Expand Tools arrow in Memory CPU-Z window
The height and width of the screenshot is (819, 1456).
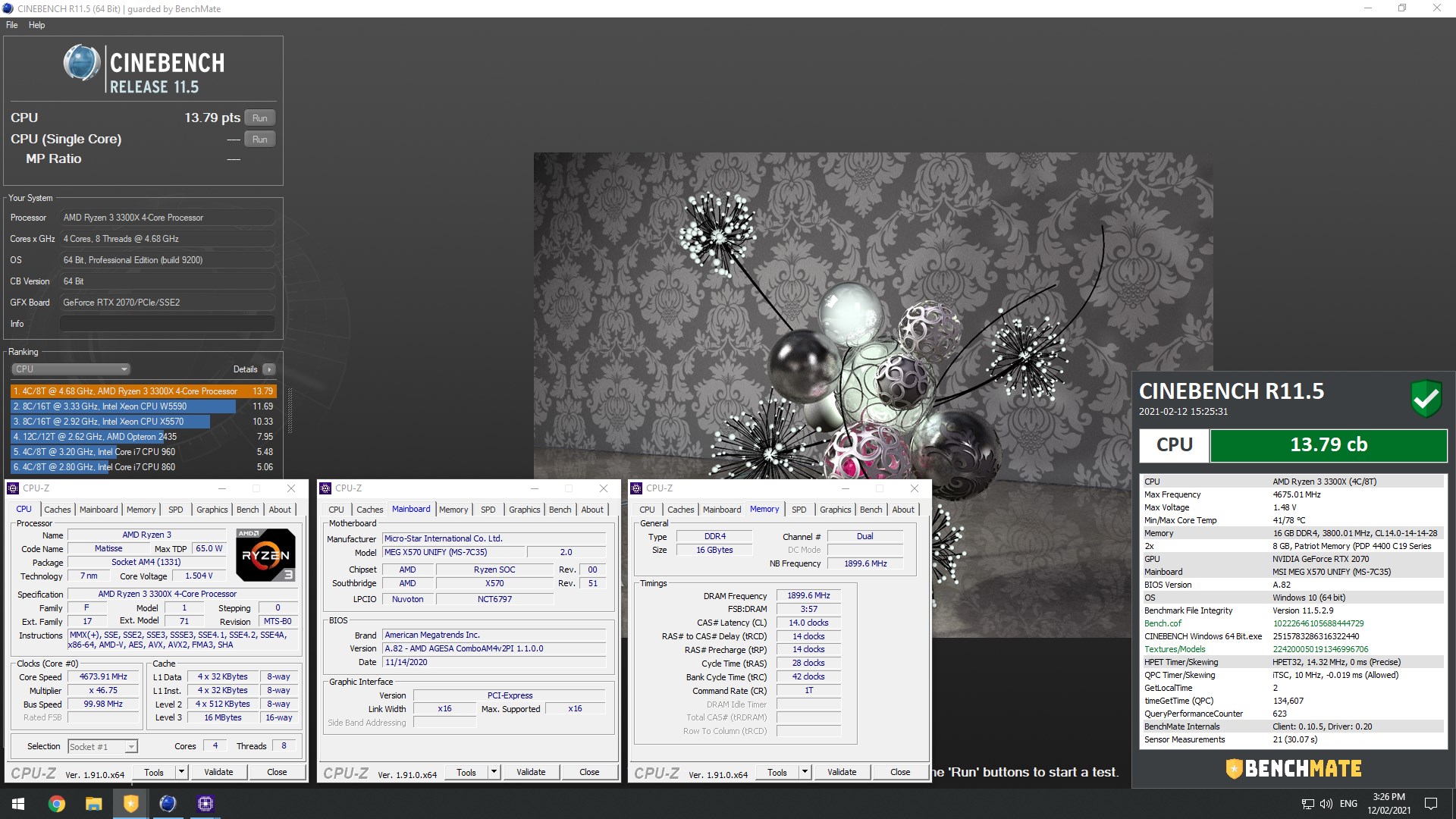tap(805, 772)
